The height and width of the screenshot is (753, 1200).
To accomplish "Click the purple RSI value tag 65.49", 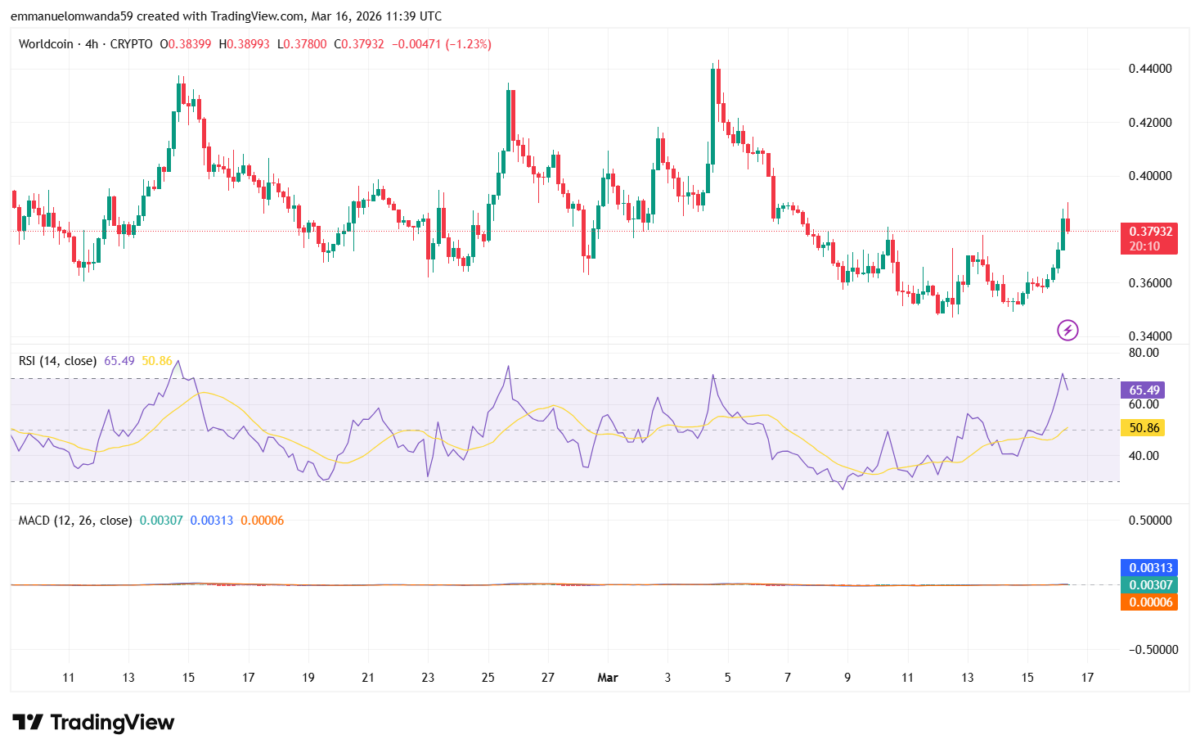I will click(x=1144, y=390).
